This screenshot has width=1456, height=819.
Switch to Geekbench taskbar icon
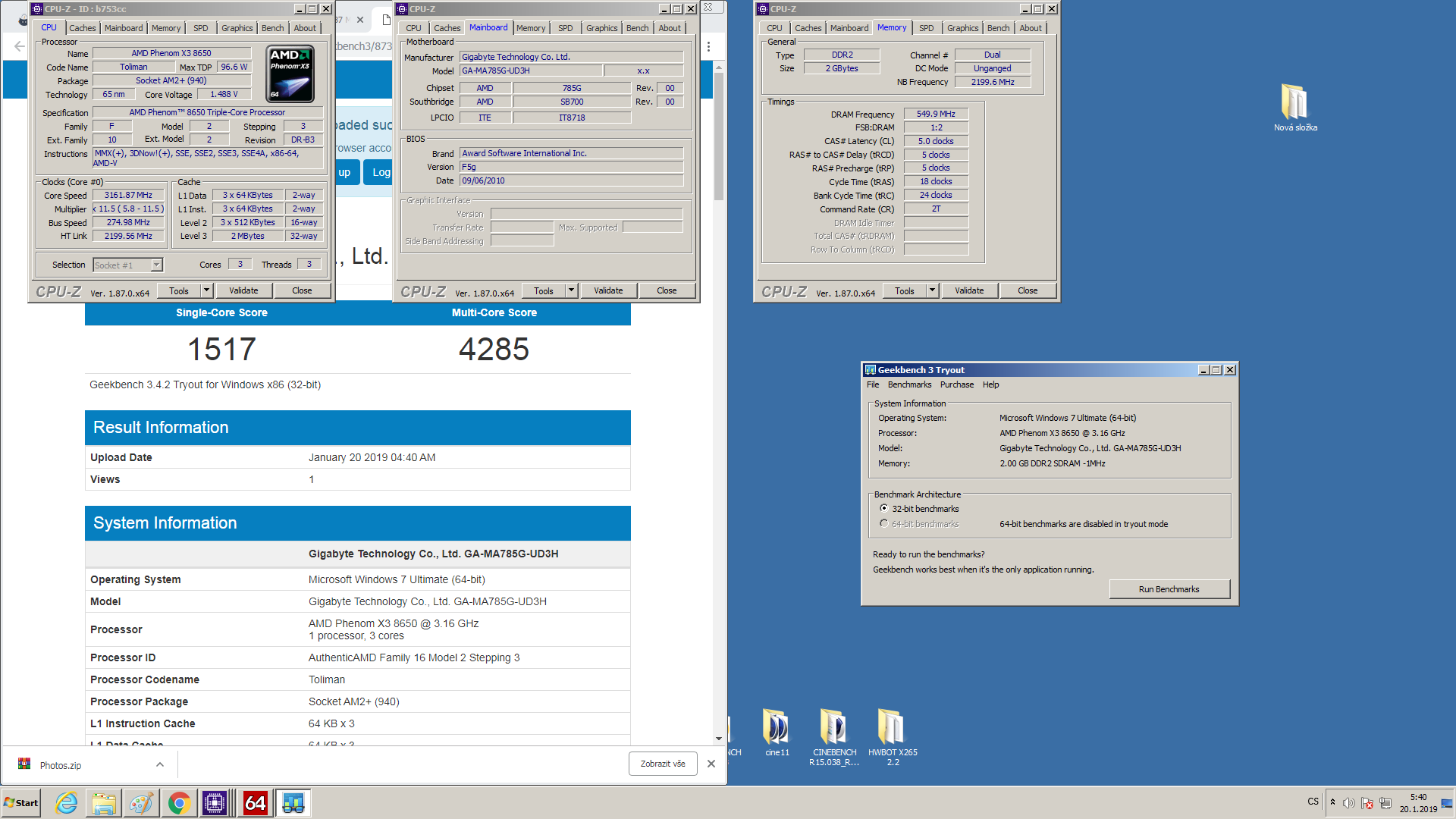293,803
